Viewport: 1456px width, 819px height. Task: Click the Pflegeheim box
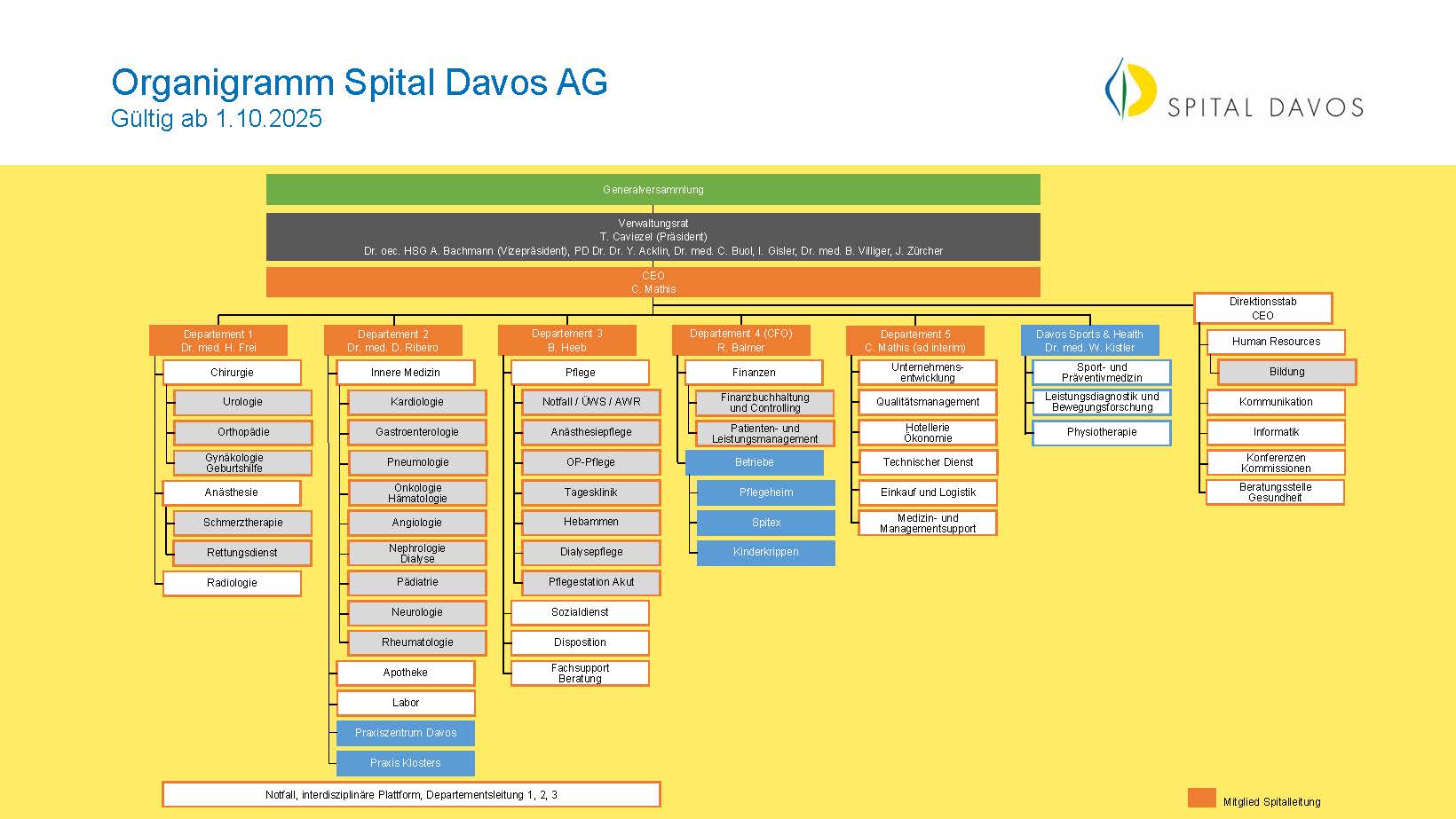pos(766,492)
